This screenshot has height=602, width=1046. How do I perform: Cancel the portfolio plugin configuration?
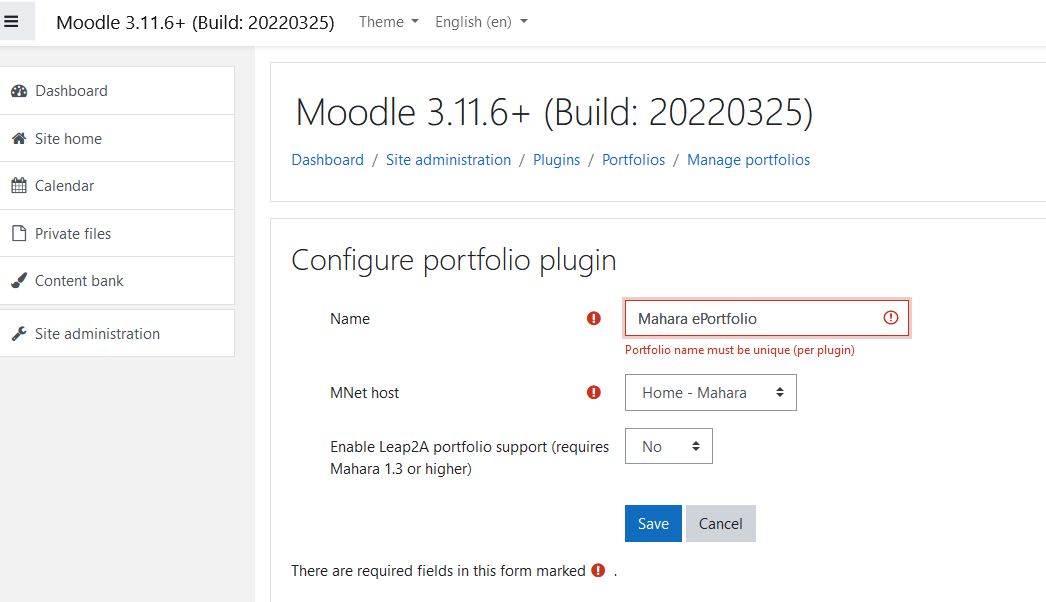[x=720, y=523]
